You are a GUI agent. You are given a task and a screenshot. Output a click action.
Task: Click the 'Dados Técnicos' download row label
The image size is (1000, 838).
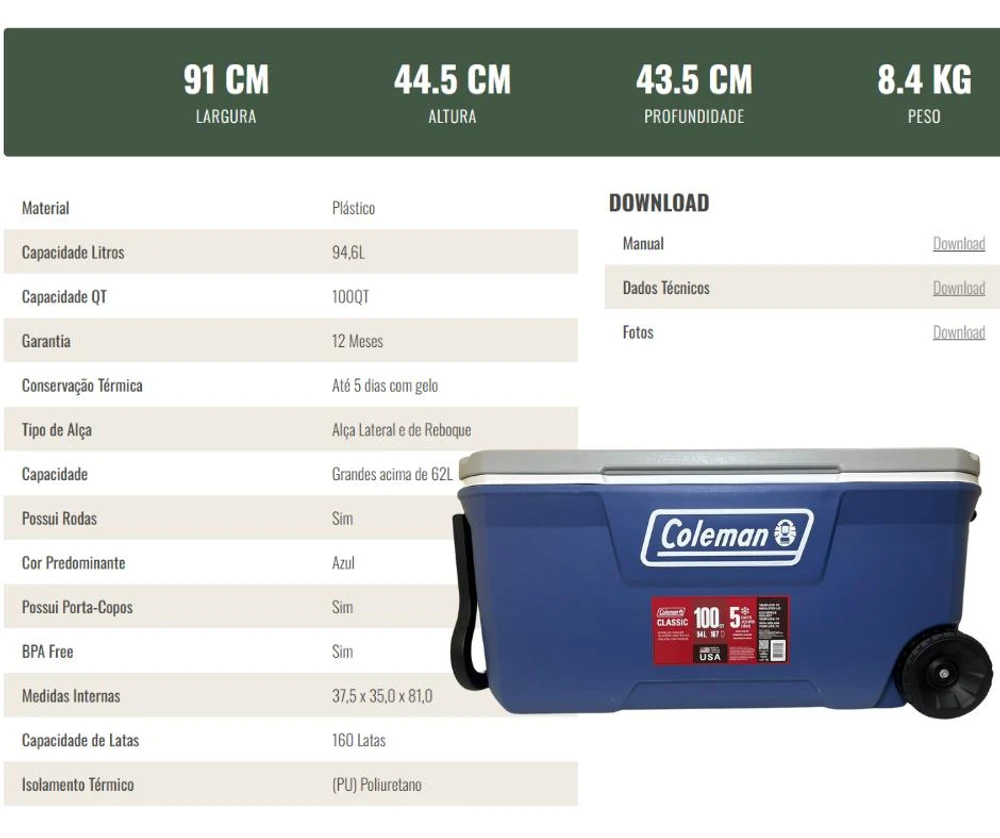666,288
